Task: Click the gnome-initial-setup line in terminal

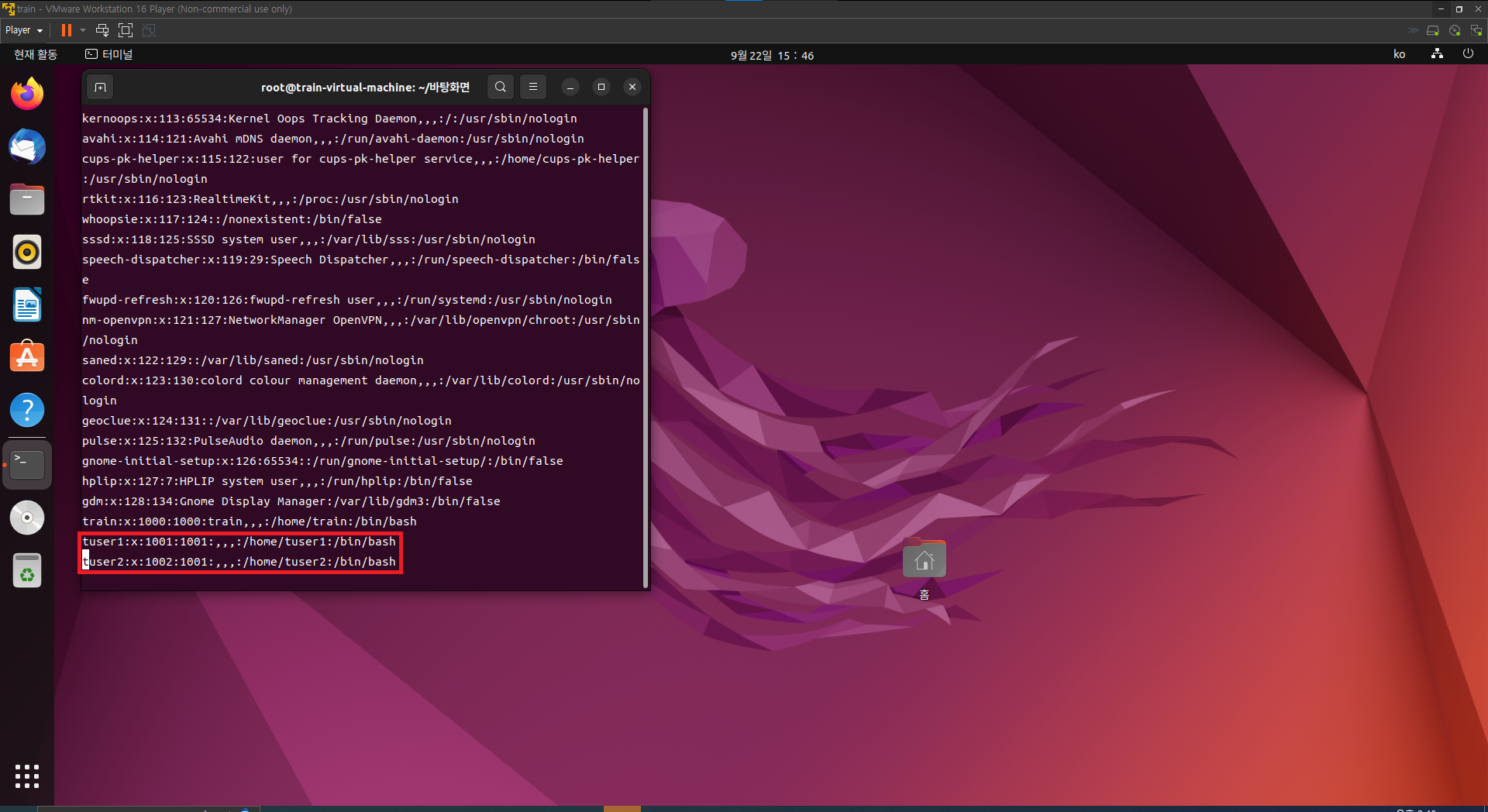Action: (x=322, y=461)
